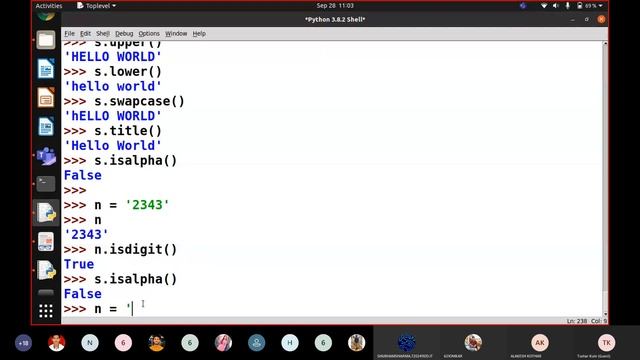The height and width of the screenshot is (360, 640).
Task: Launch LibreOffice Writer, the first document icon in the dock
Action: (46, 69)
